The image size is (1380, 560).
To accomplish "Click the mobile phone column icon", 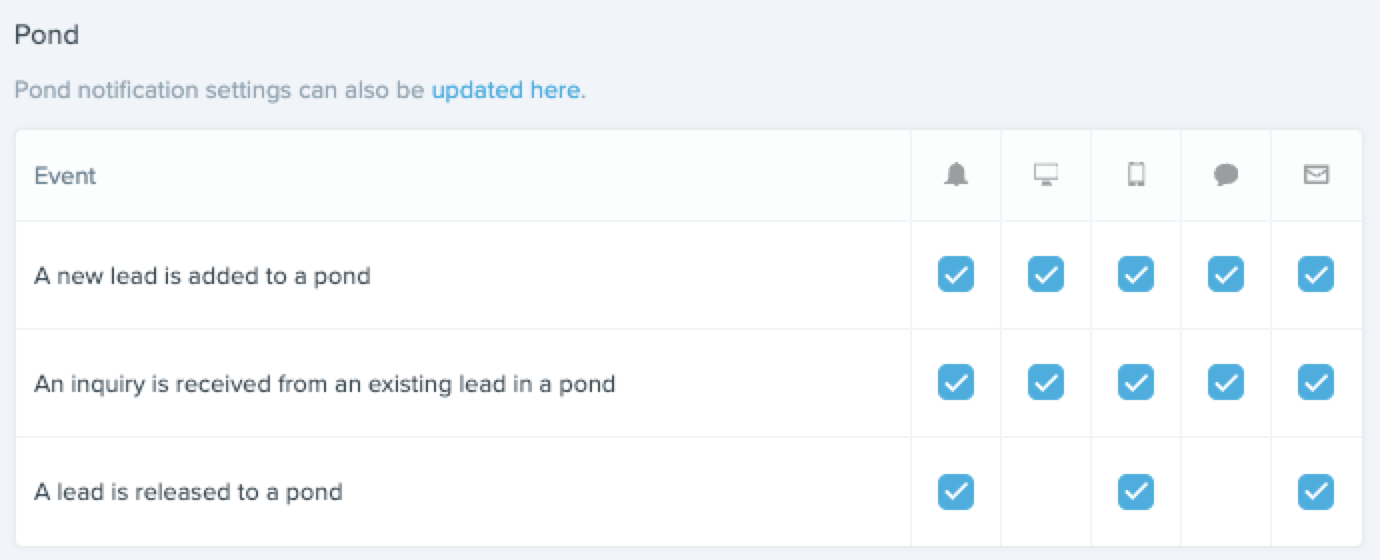I will coord(1136,175).
